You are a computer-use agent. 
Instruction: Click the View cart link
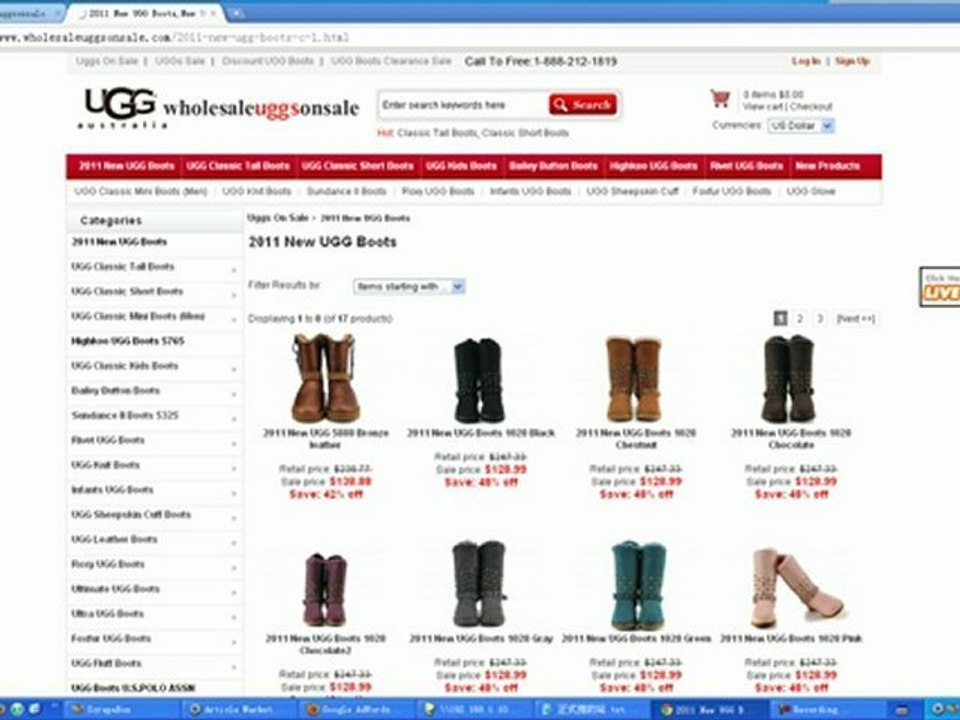point(763,107)
